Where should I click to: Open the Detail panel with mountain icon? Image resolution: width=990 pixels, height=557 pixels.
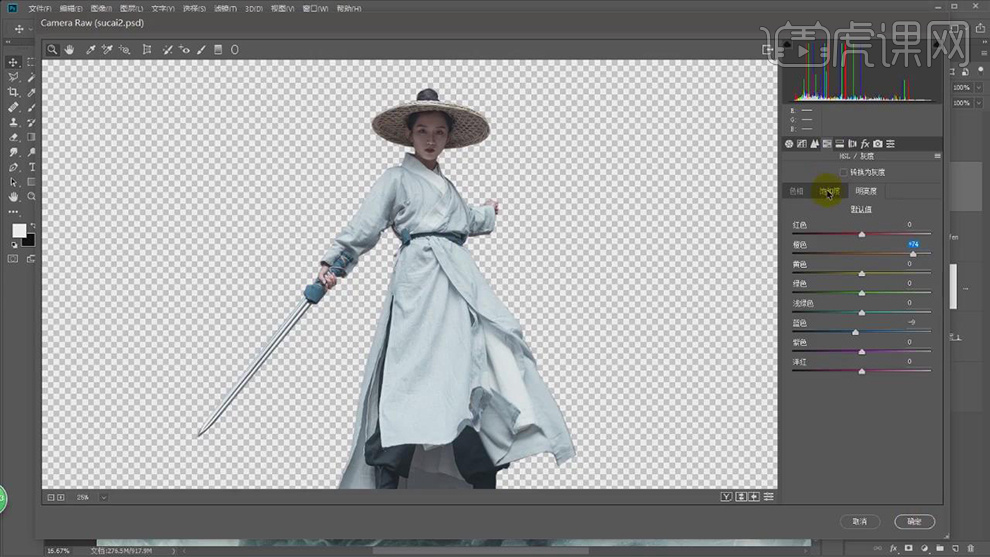(x=814, y=144)
